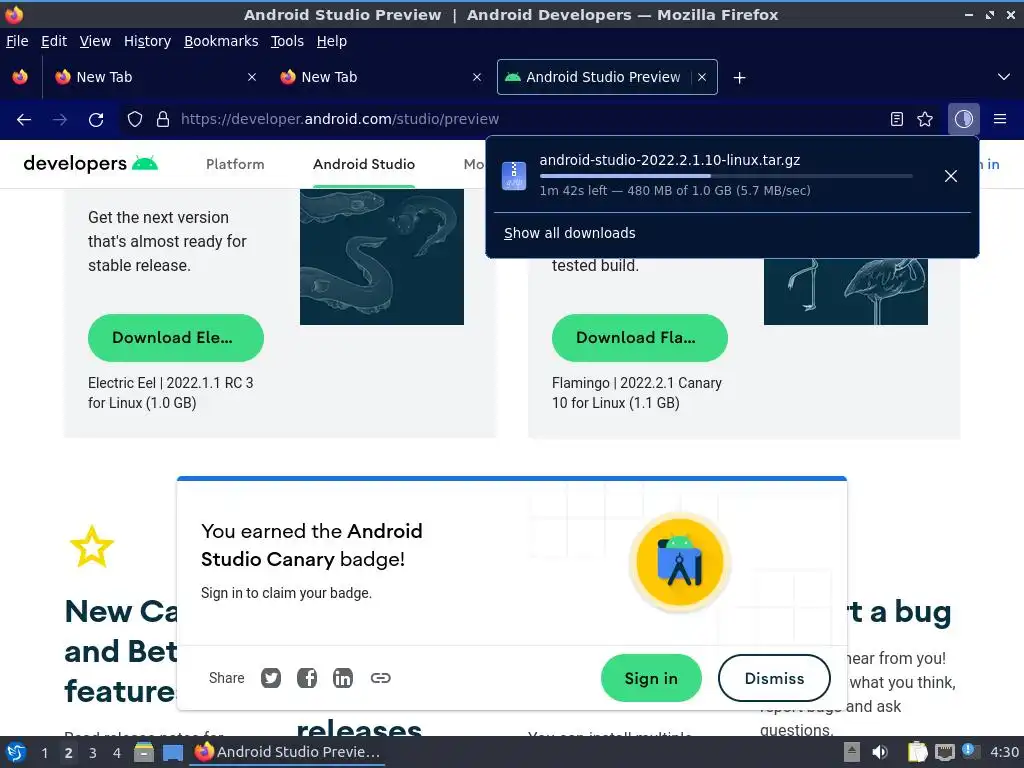The height and width of the screenshot is (768, 1024).
Task: Bookmark this page with the star icon
Action: click(925, 119)
